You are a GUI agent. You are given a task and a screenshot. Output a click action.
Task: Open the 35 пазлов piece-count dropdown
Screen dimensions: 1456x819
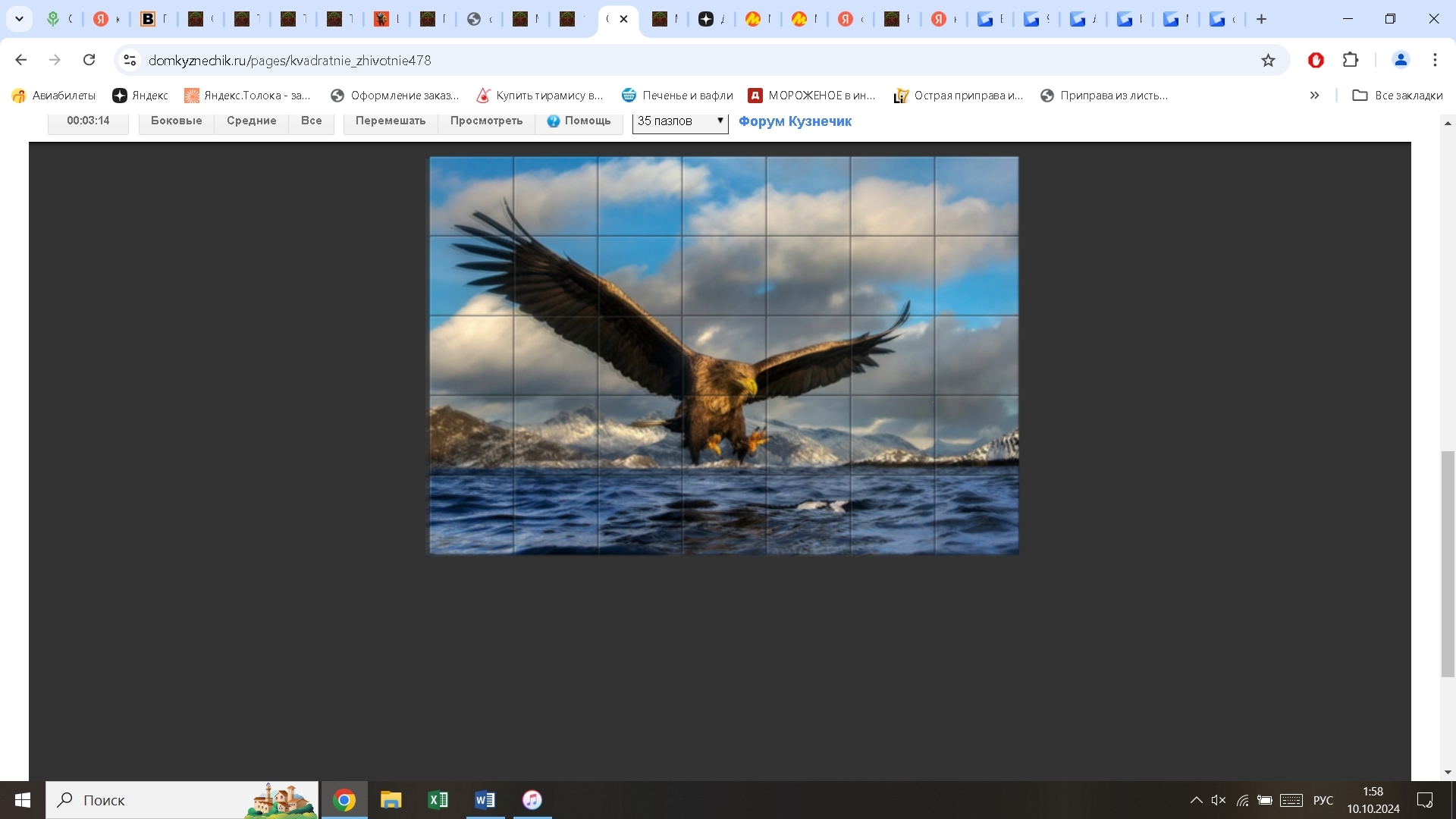680,121
